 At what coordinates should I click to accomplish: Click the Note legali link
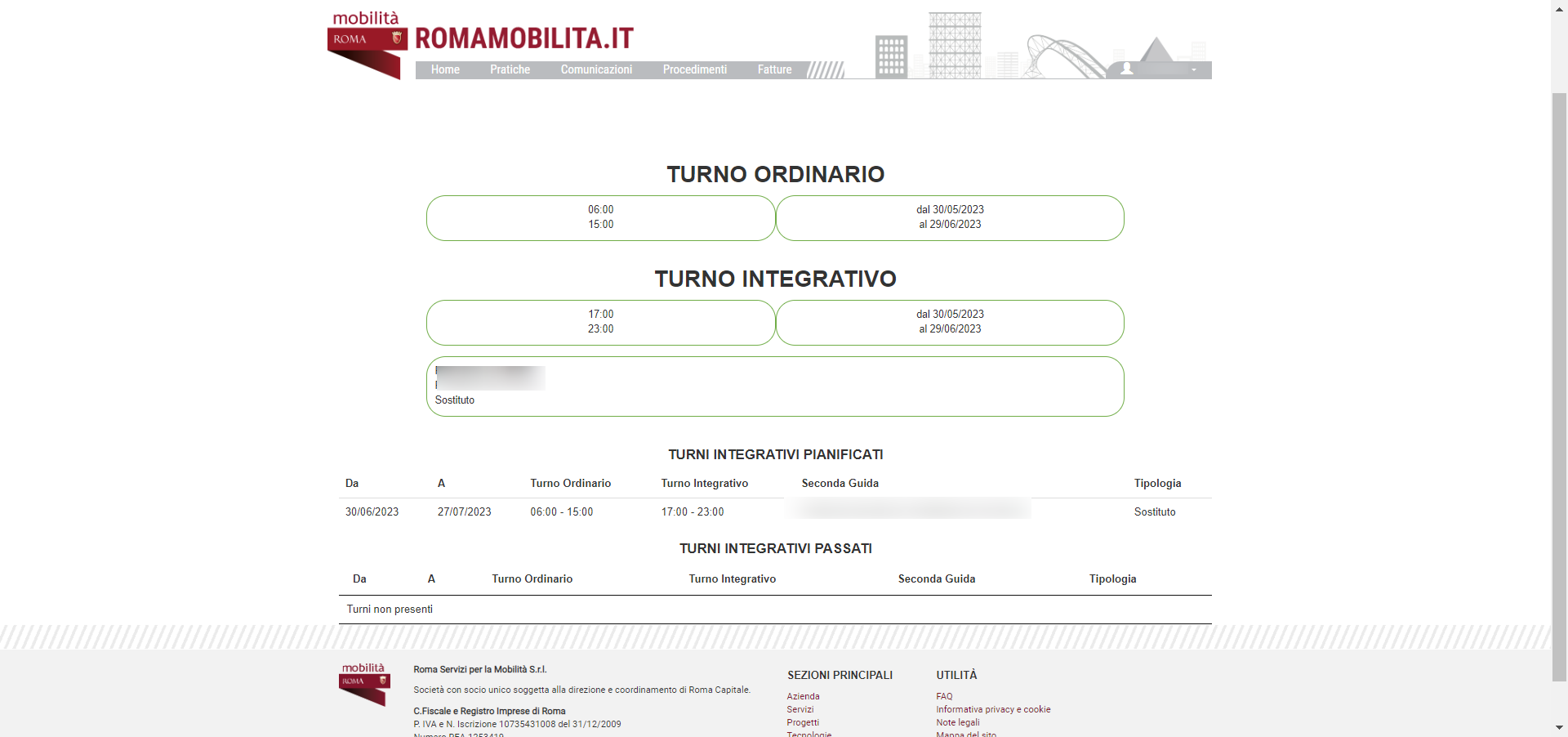point(957,723)
